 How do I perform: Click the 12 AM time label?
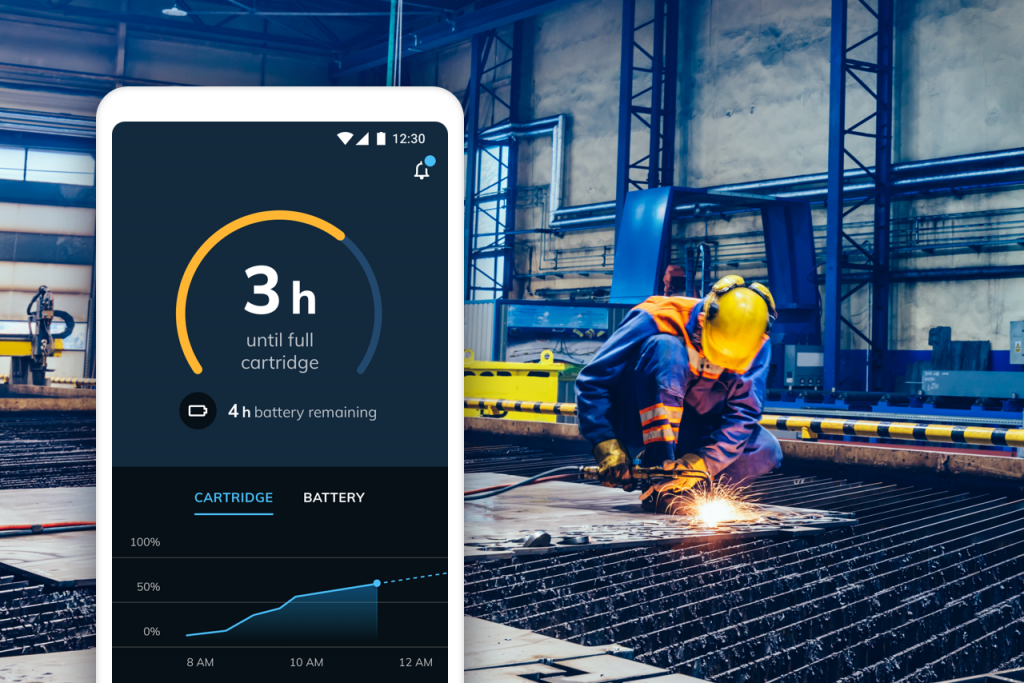pyautogui.click(x=416, y=662)
